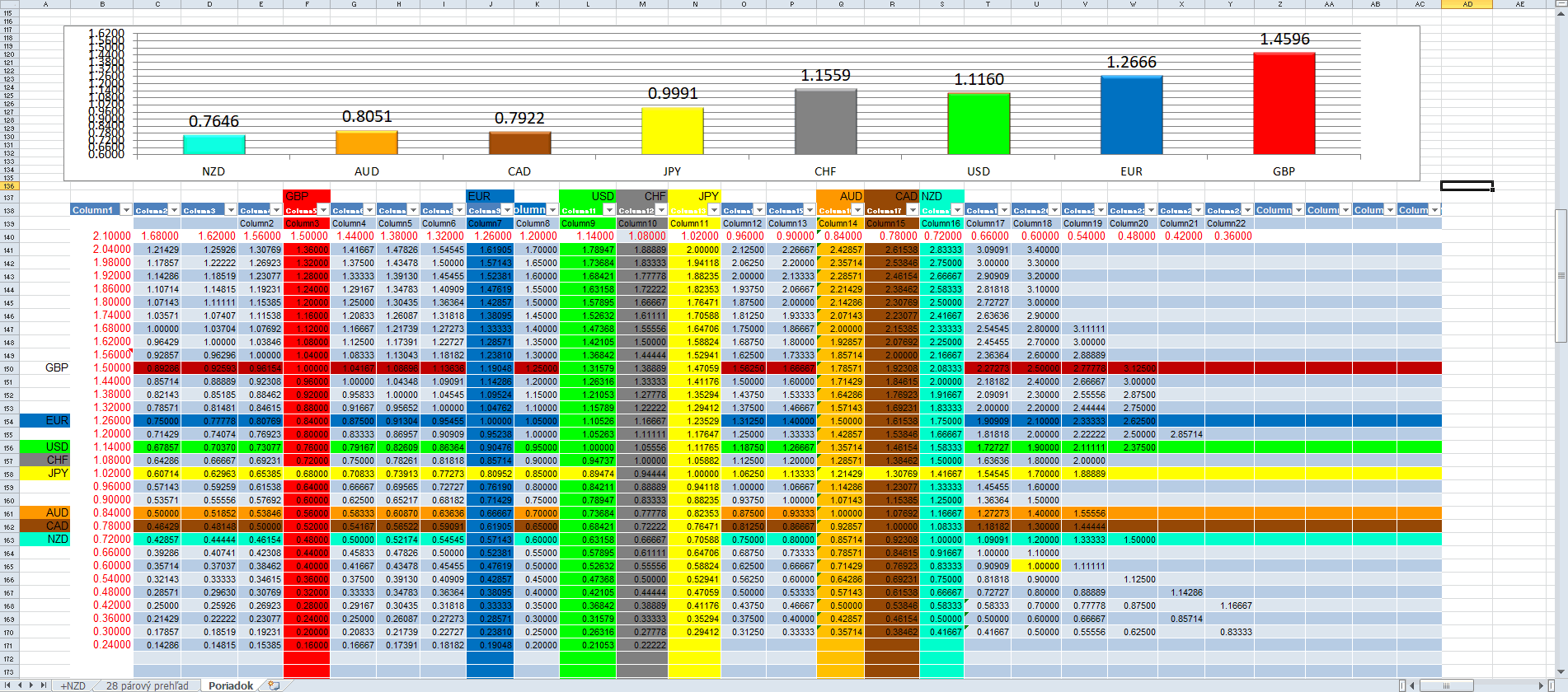Insert a new worksheet with tab icon
This screenshot has height=692, width=1568.
(x=274, y=685)
